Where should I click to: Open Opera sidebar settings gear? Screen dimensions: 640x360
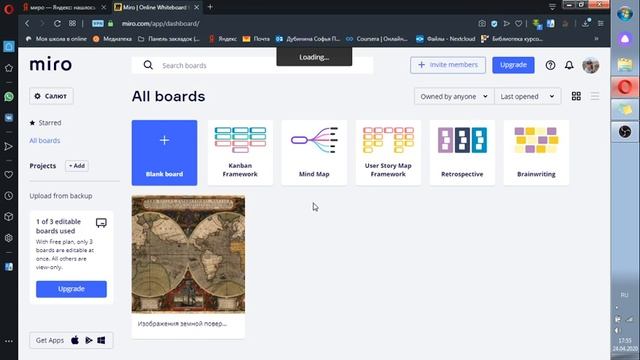(9, 238)
